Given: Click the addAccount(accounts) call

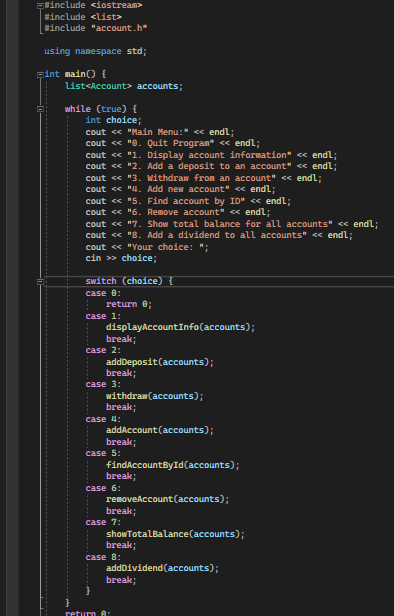Looking at the screenshot, I should click(160, 430).
